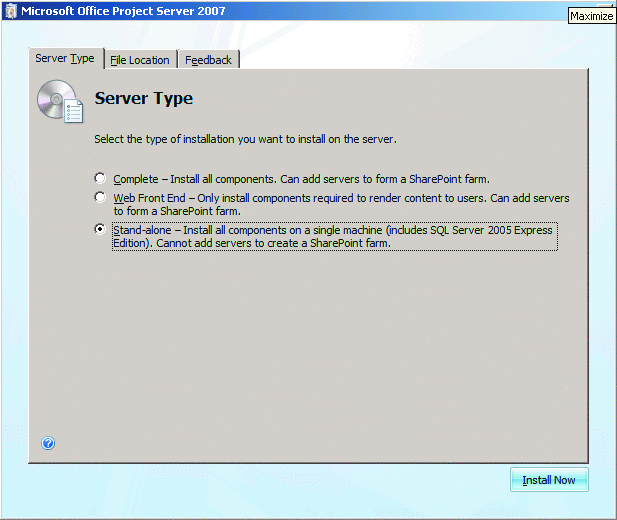
Task: Click the Install Now button
Action: (x=549, y=480)
